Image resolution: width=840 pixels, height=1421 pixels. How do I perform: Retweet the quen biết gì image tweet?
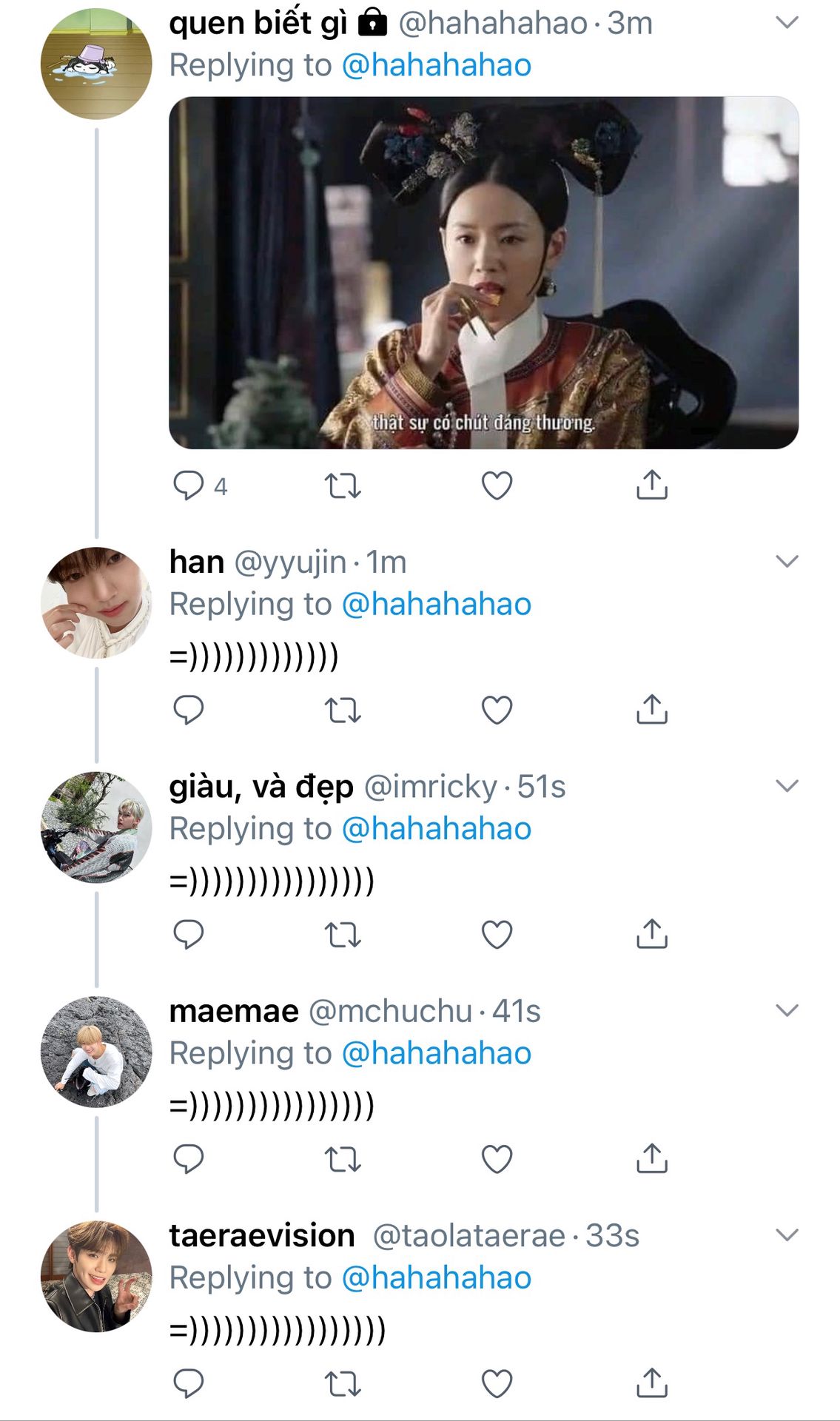pos(343,486)
